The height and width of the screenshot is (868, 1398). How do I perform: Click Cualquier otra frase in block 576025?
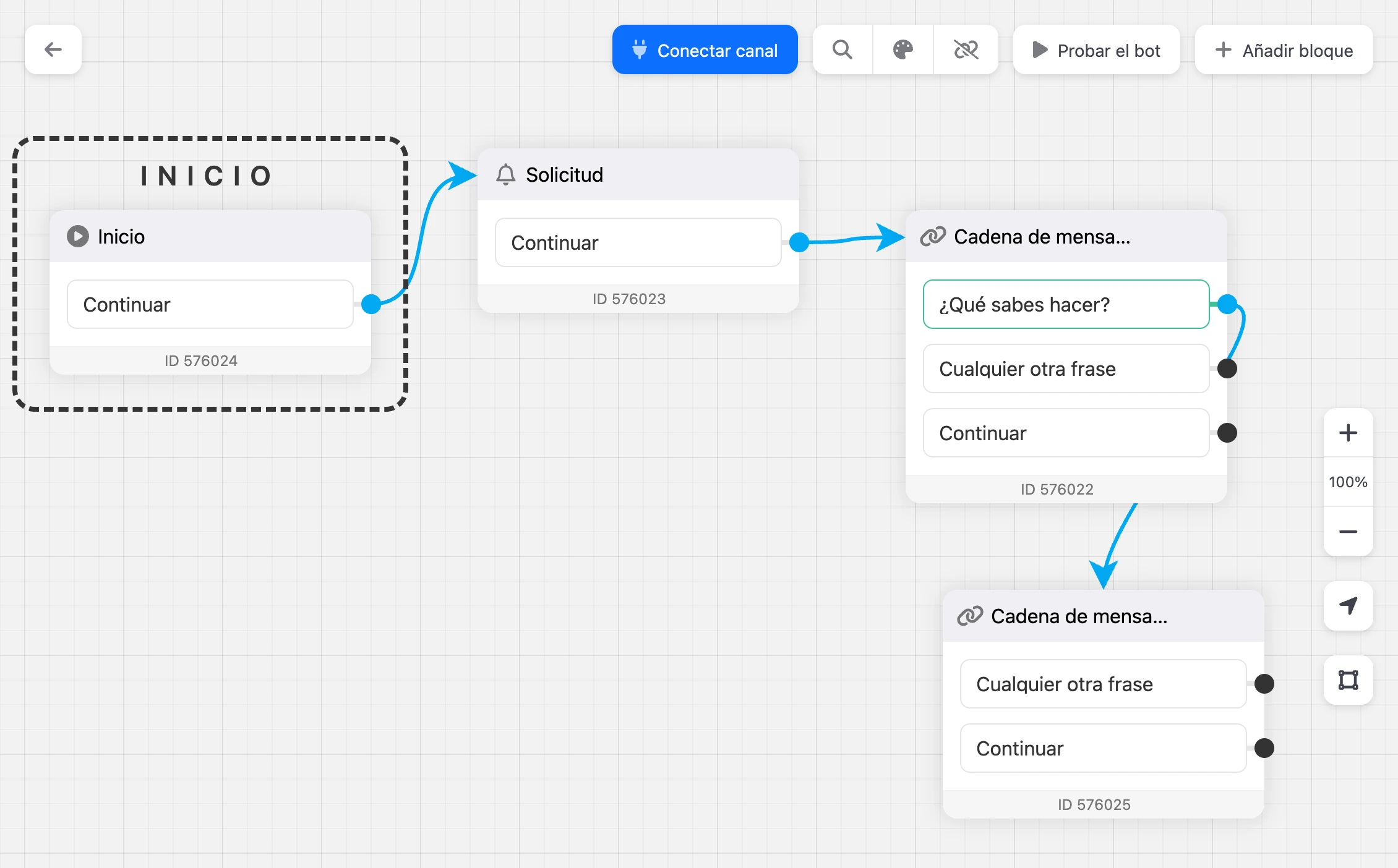(x=1104, y=684)
